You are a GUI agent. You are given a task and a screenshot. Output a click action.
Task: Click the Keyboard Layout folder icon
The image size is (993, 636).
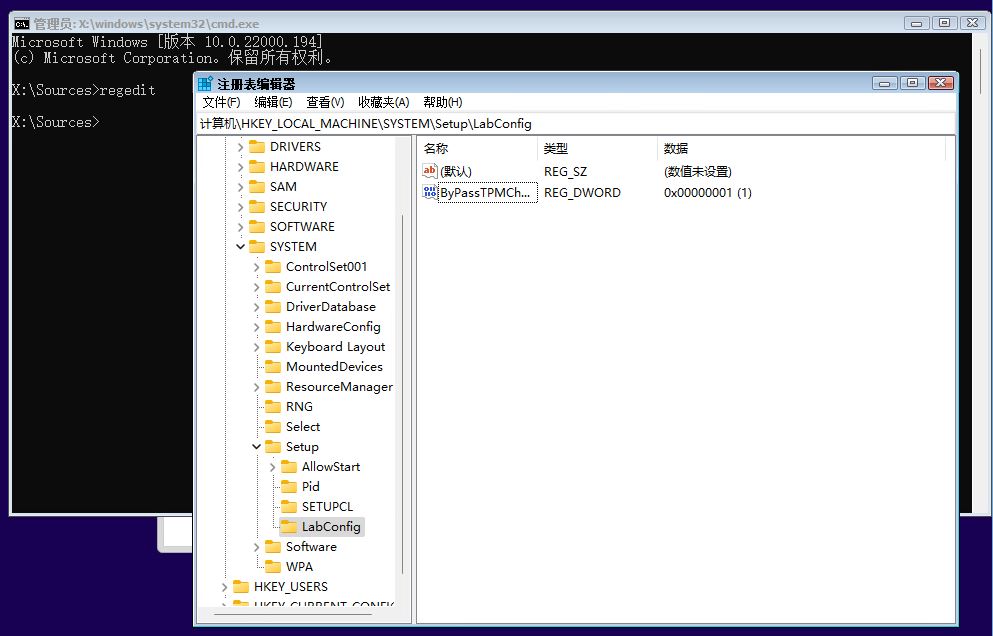pos(272,347)
